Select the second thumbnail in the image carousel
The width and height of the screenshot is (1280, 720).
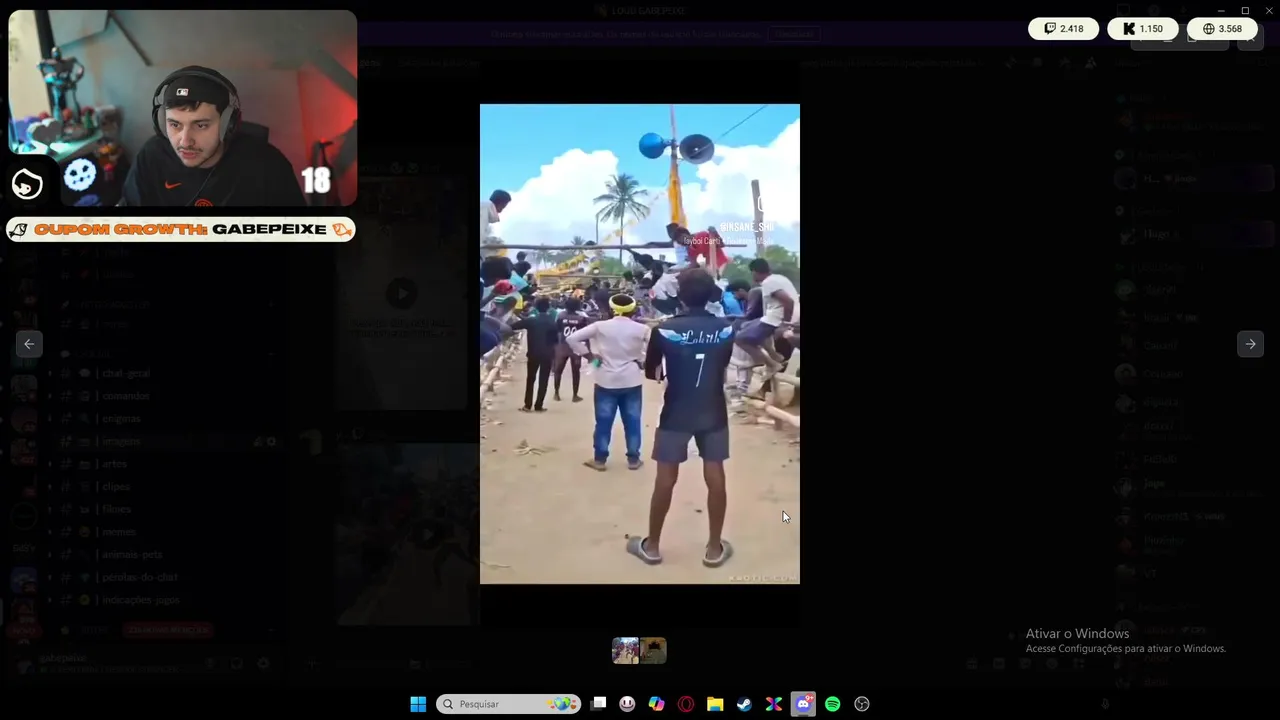point(653,651)
